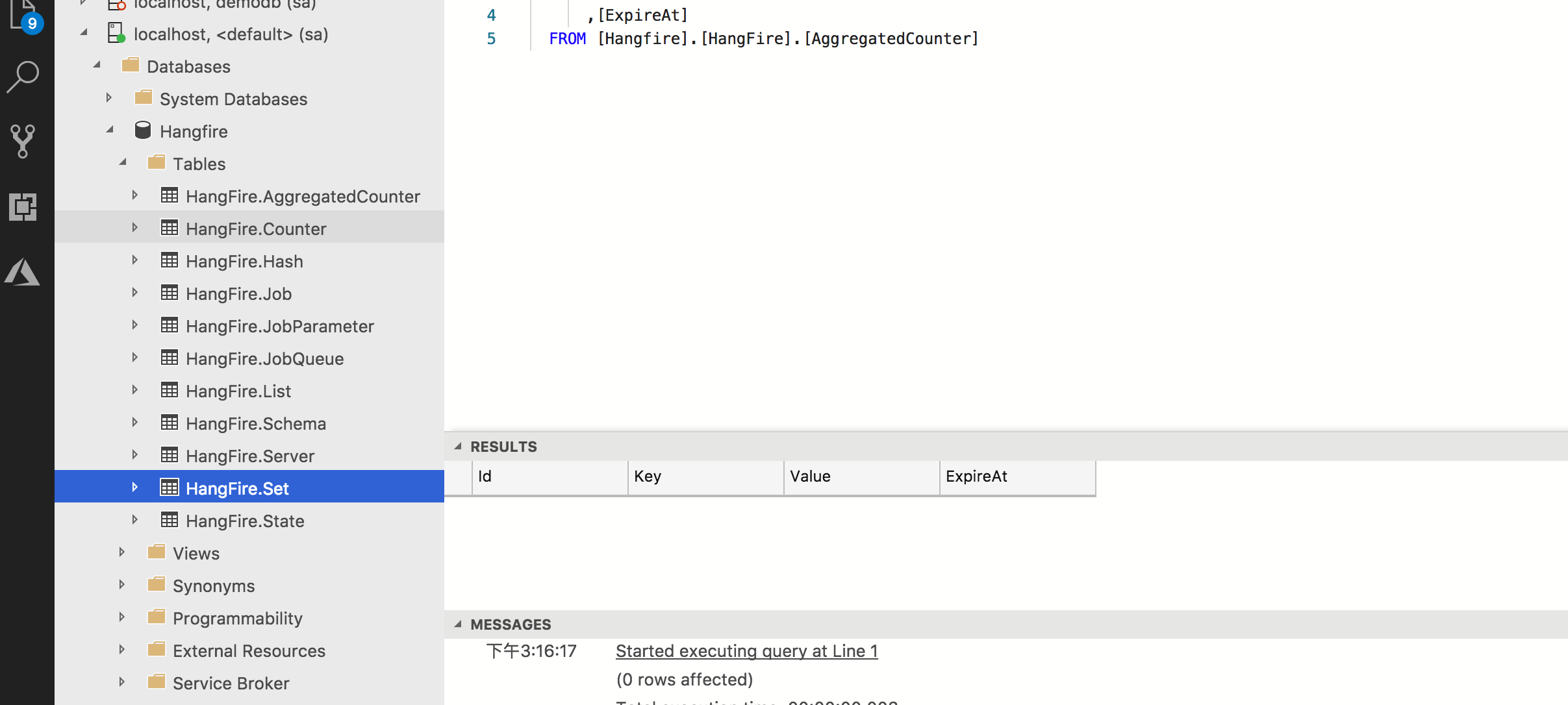The image size is (1568, 705).
Task: Click the localhost default server icon
Action: click(x=116, y=33)
